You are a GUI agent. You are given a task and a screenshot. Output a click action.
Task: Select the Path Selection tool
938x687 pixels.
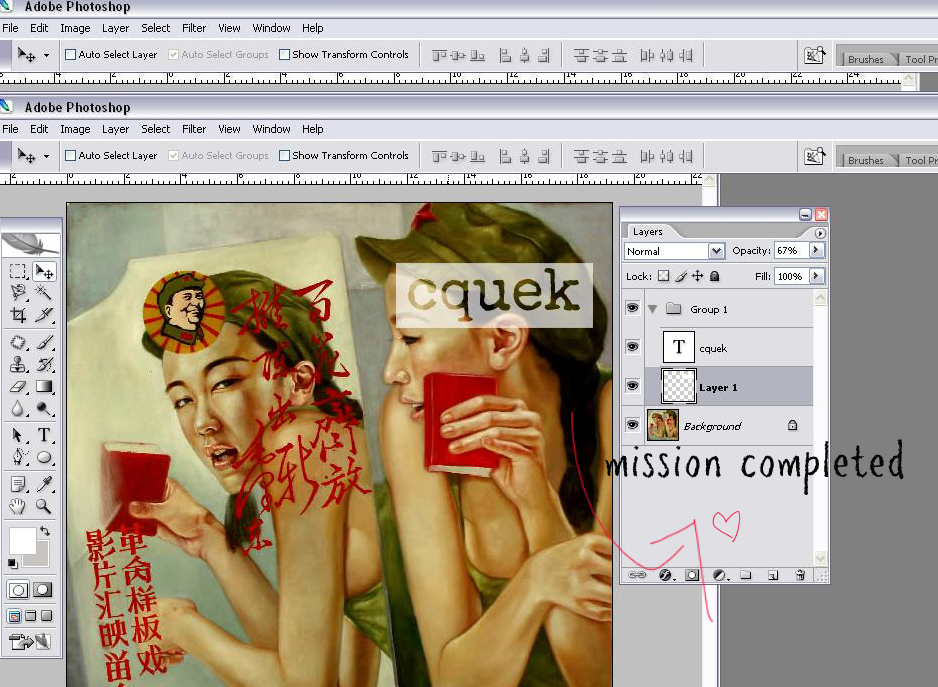click(x=19, y=435)
